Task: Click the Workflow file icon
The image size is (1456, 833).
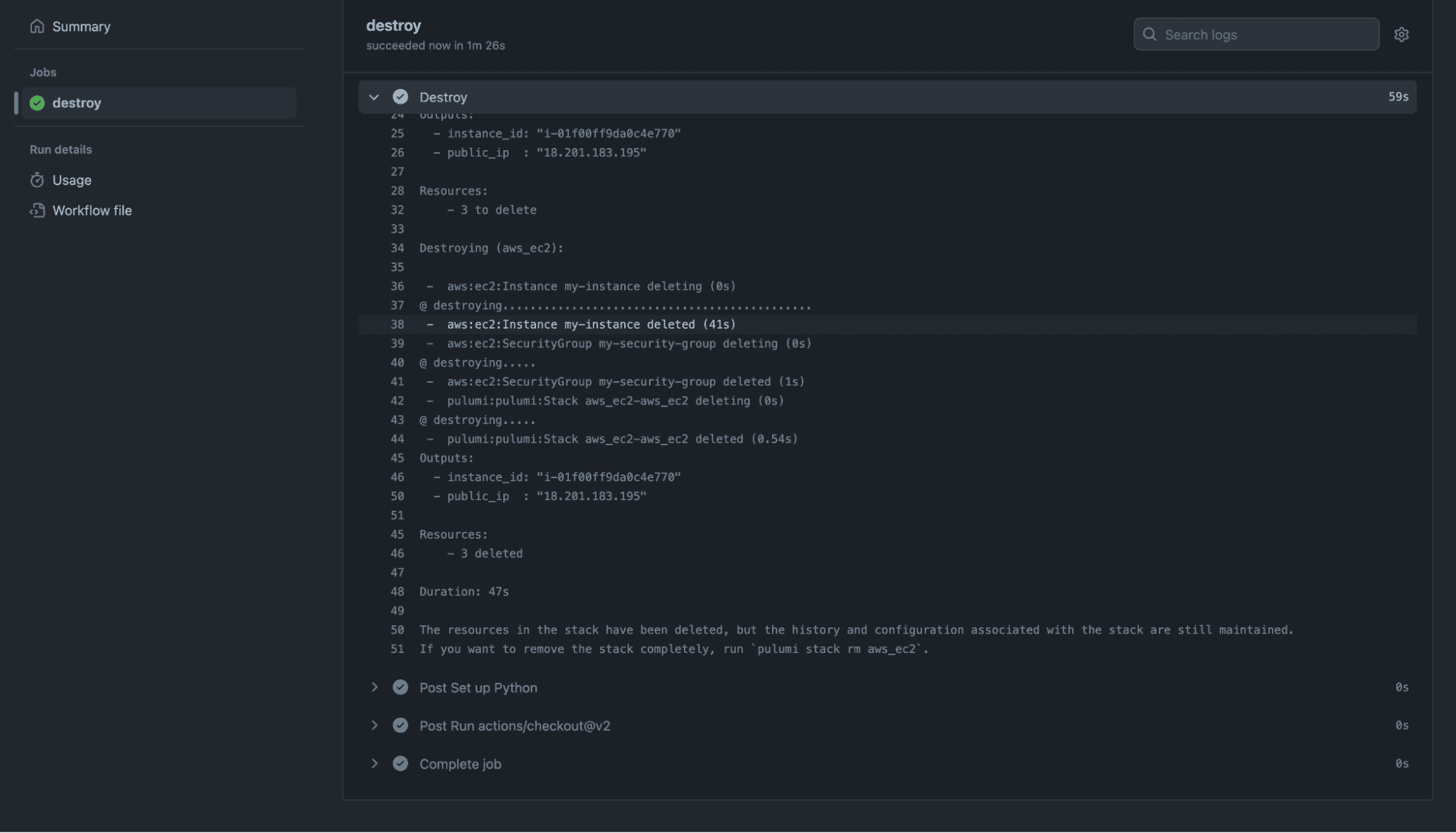Action: (x=37, y=211)
